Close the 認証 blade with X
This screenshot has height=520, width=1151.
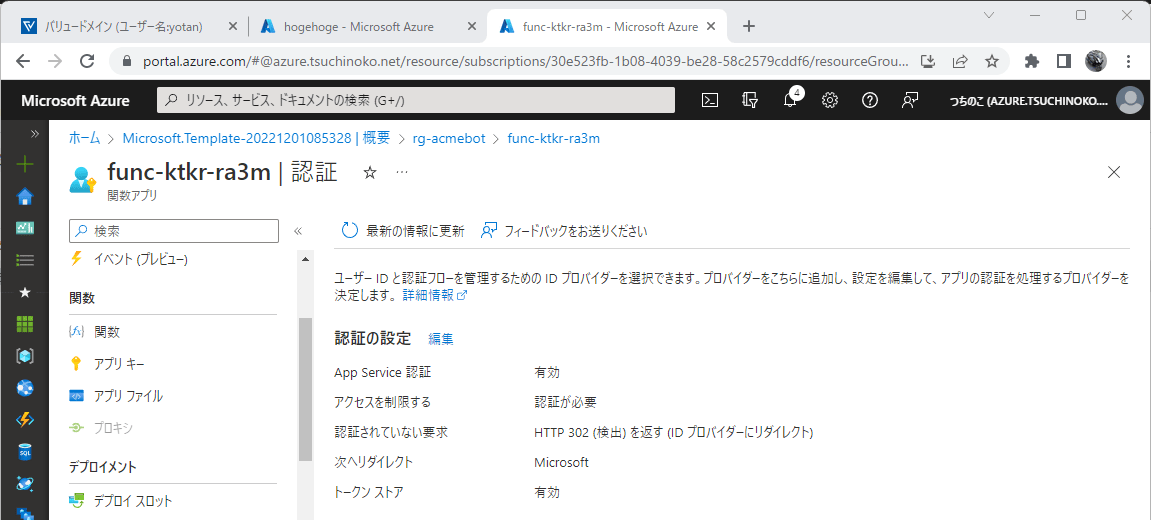click(1114, 173)
